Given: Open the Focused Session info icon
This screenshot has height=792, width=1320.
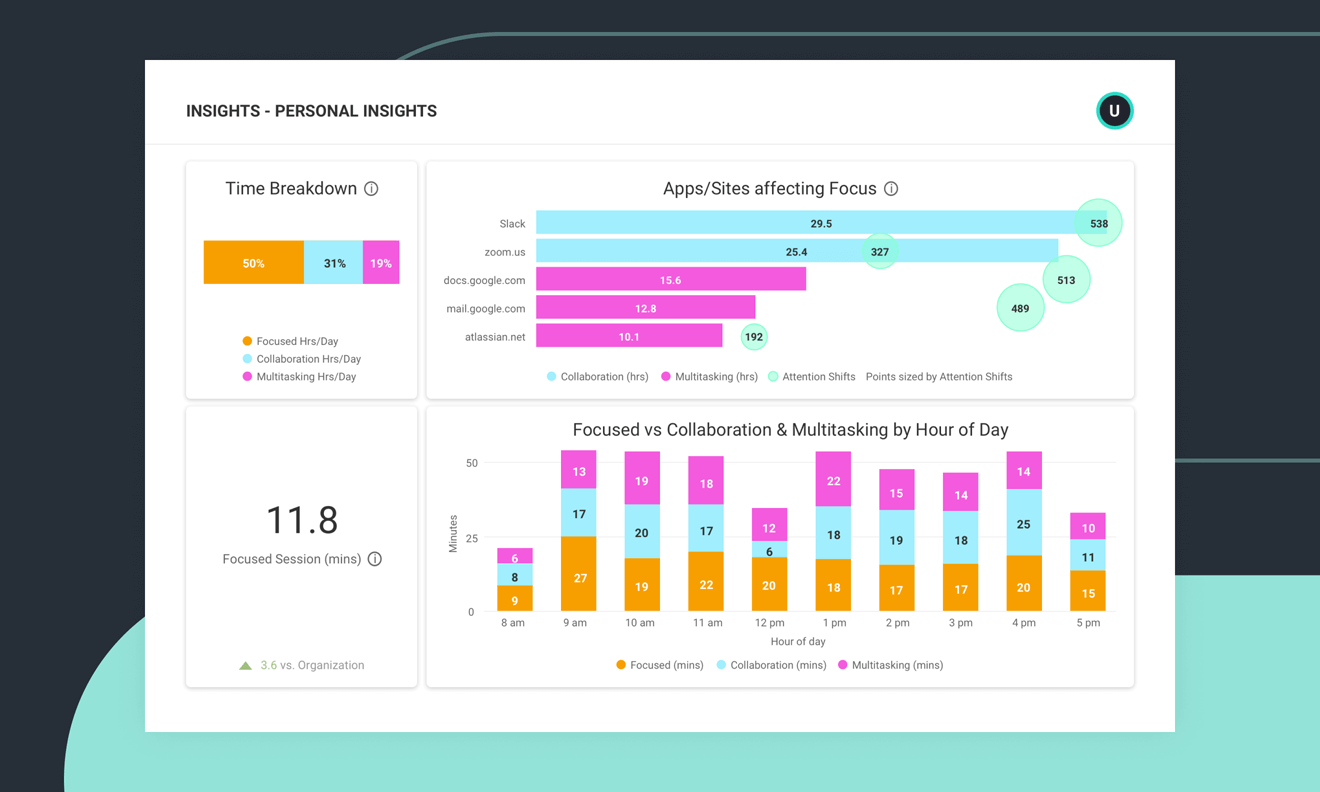Looking at the screenshot, I should coord(374,559).
